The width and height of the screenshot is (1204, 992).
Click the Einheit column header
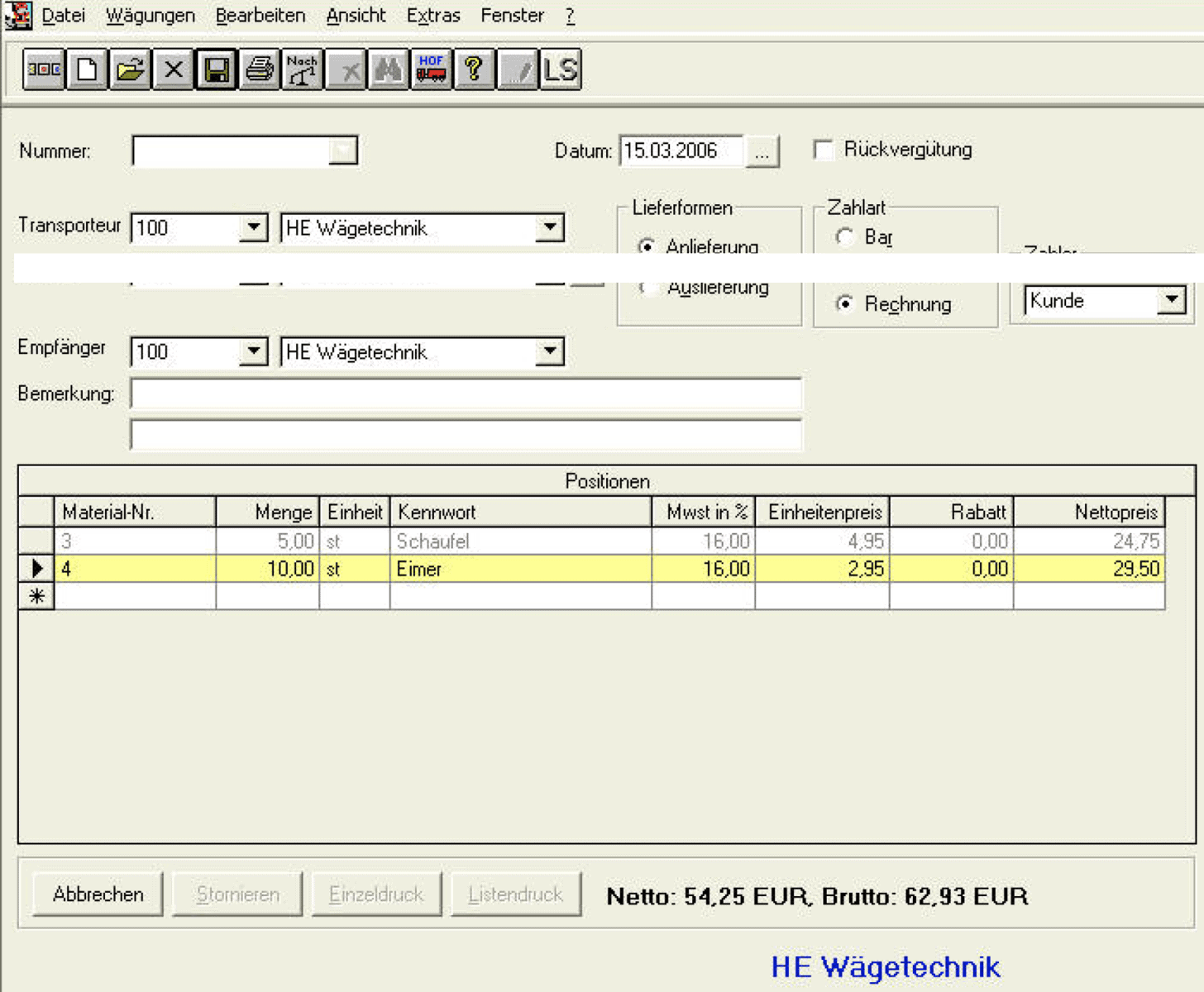click(x=355, y=512)
